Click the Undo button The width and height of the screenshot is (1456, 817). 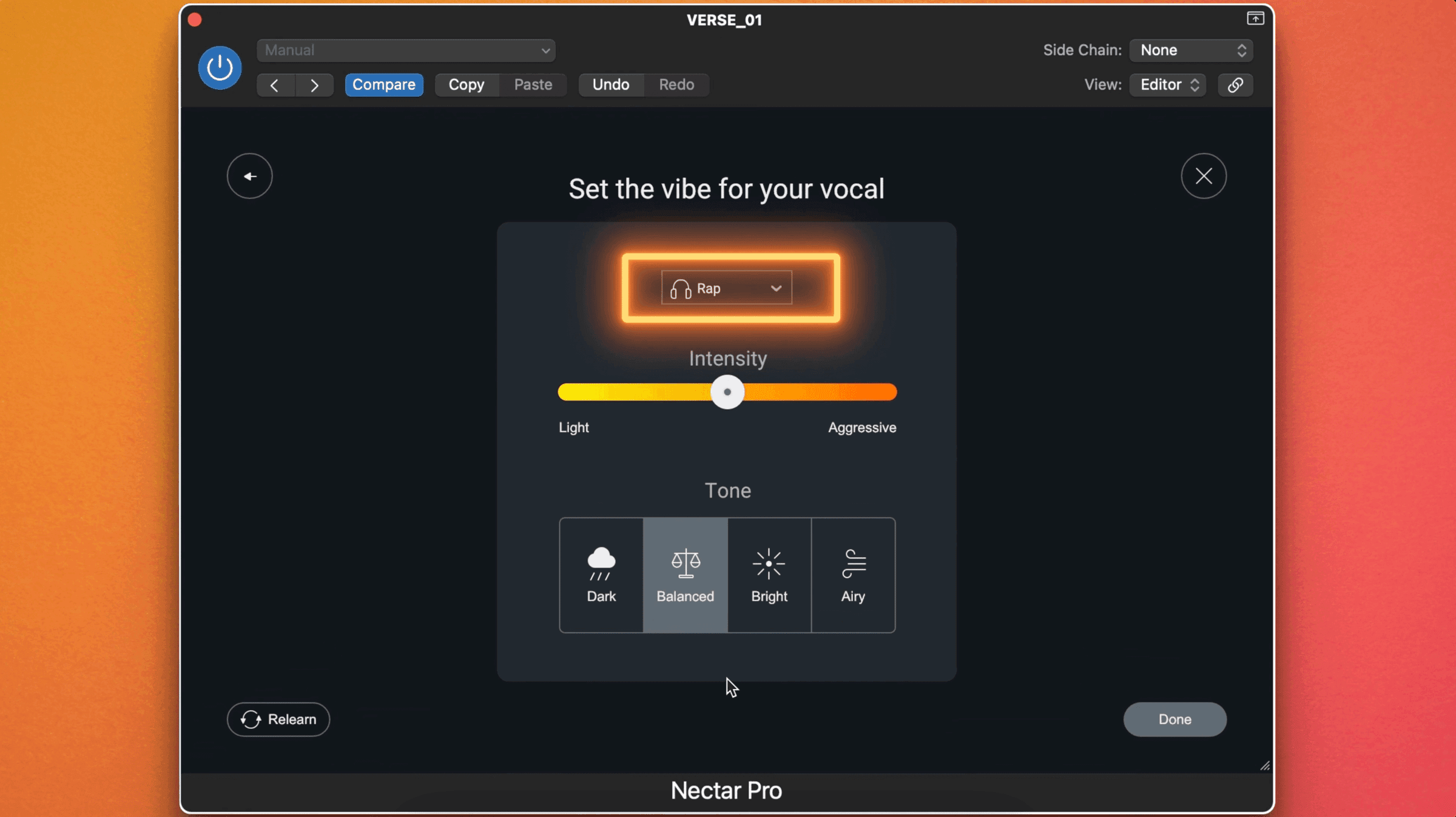pos(611,84)
